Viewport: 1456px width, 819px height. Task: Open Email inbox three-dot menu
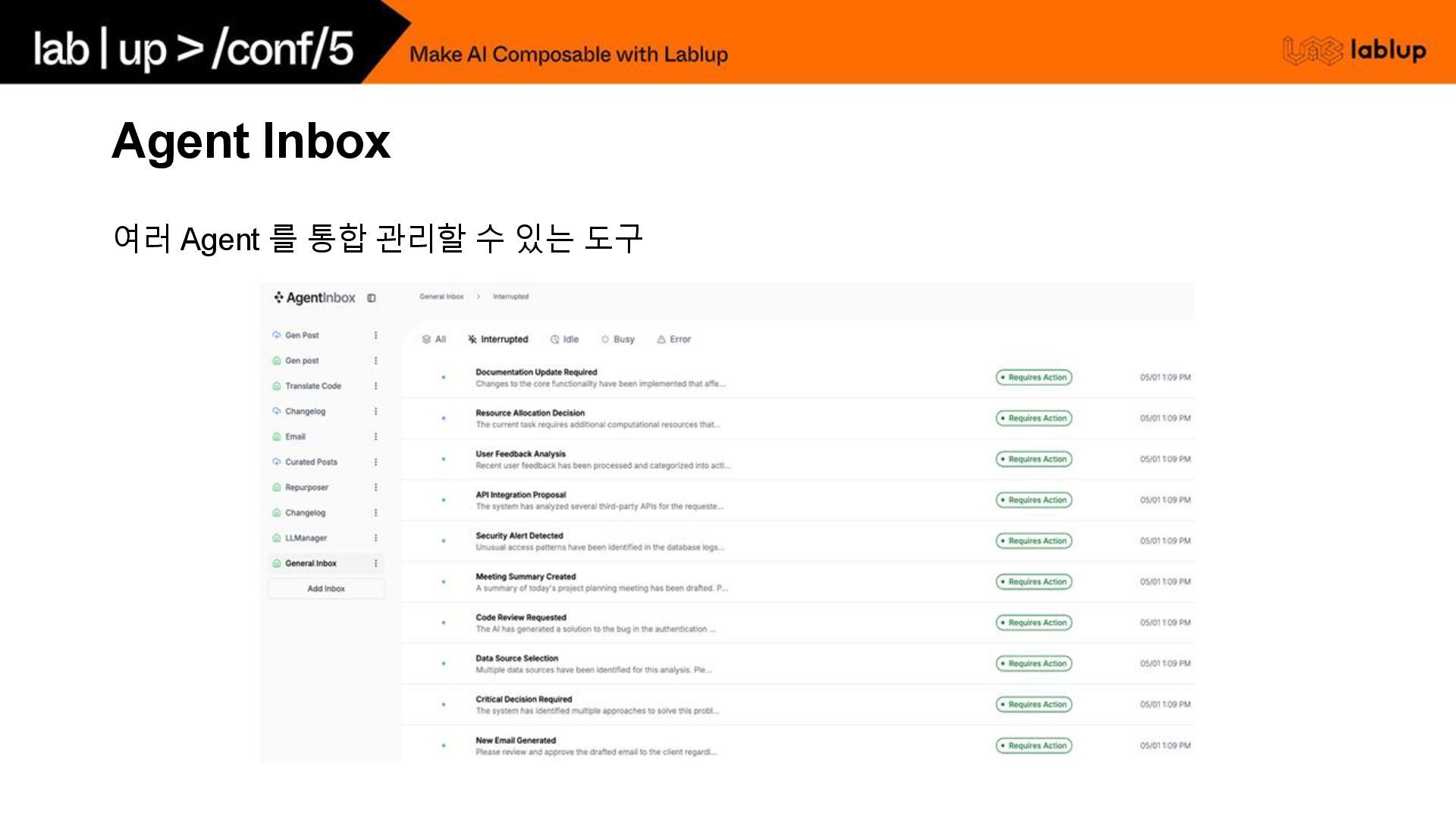pos(375,437)
